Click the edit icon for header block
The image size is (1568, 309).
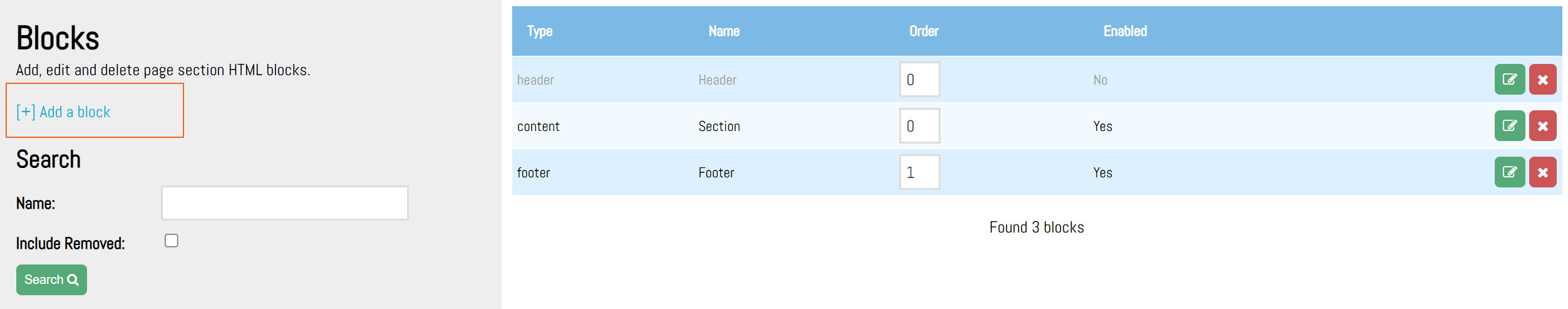tap(1509, 80)
